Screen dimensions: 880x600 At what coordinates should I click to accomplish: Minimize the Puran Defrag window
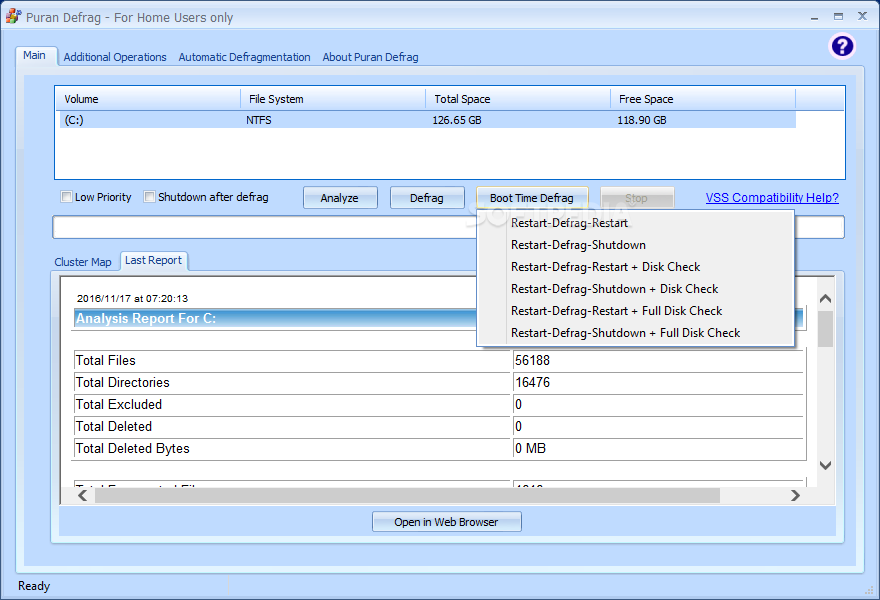tap(814, 17)
